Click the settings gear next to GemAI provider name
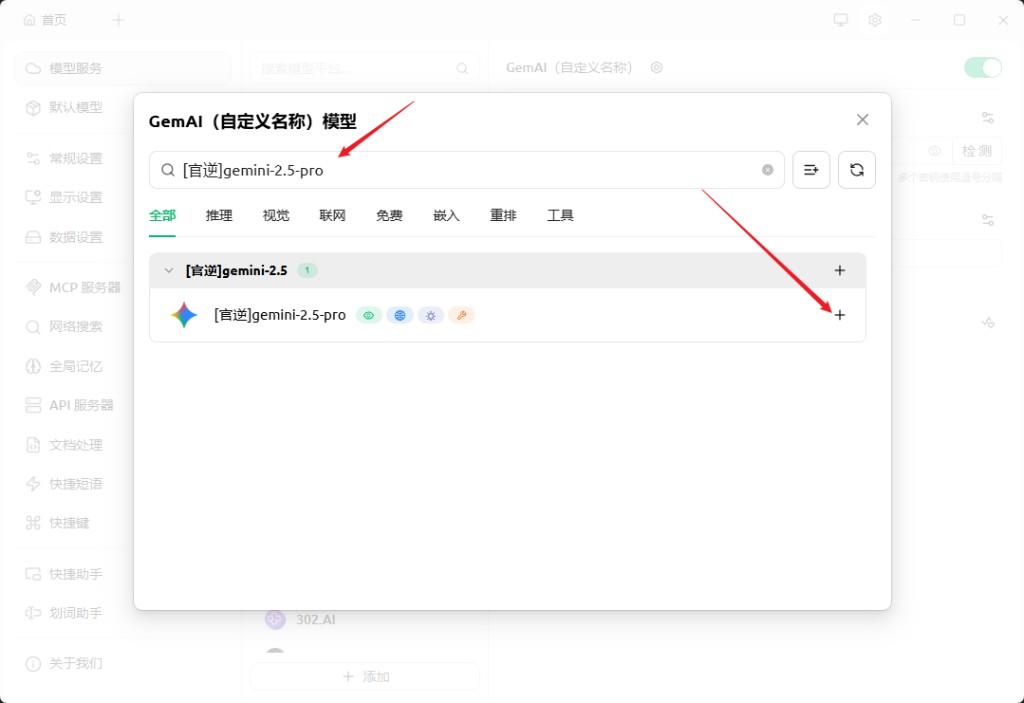 [x=656, y=67]
